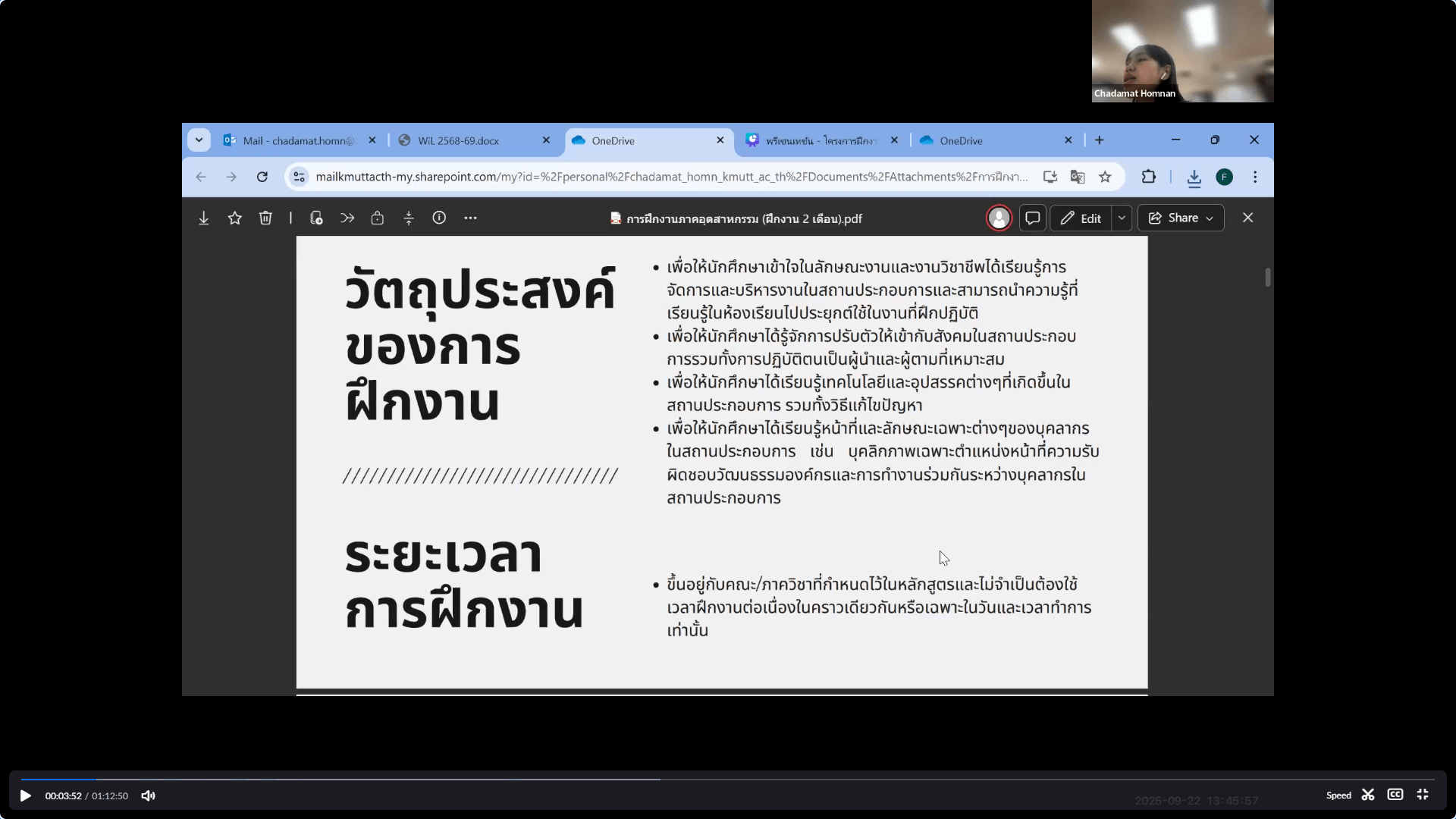Image resolution: width=1456 pixels, height=819 pixels.
Task: Expand the Edit button dropdown arrow
Action: click(1122, 218)
